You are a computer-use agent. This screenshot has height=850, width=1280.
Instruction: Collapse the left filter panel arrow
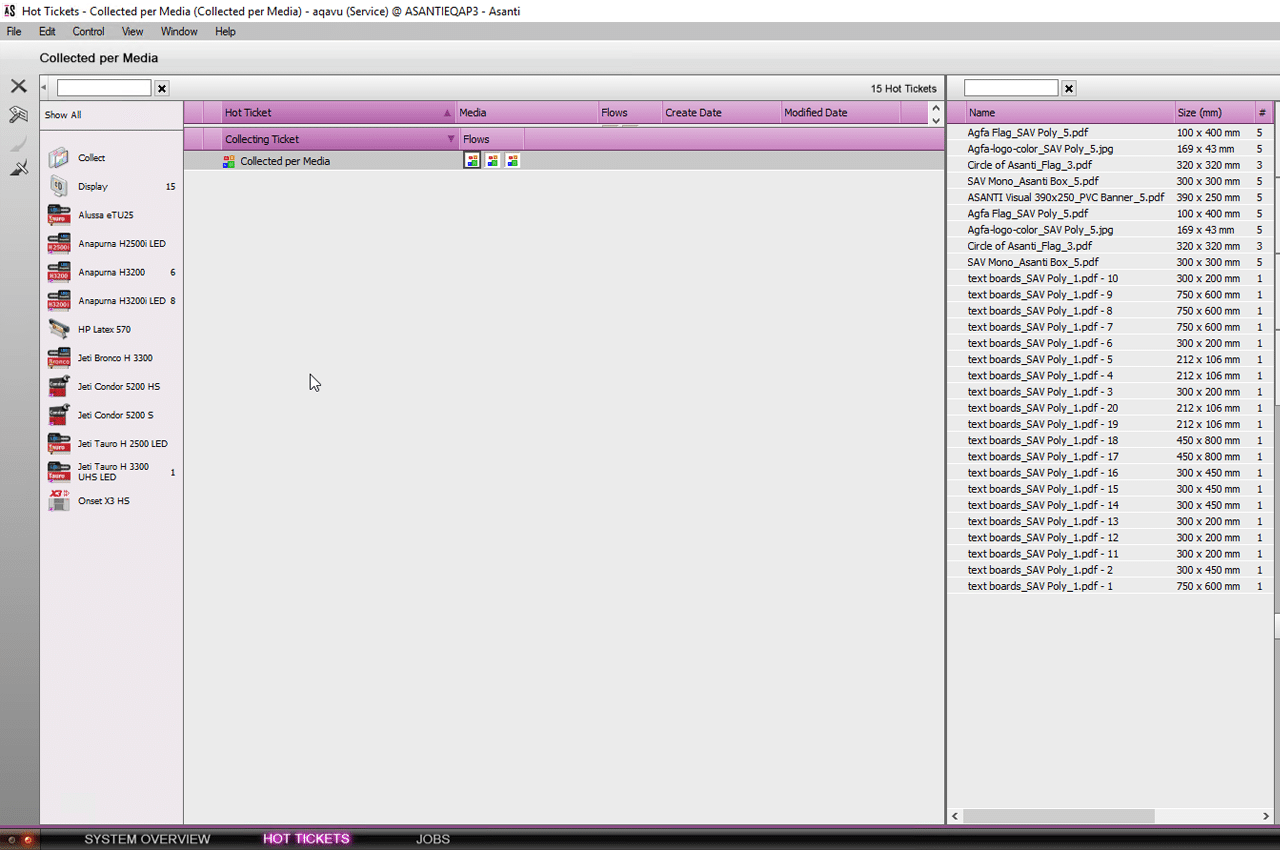(x=44, y=89)
